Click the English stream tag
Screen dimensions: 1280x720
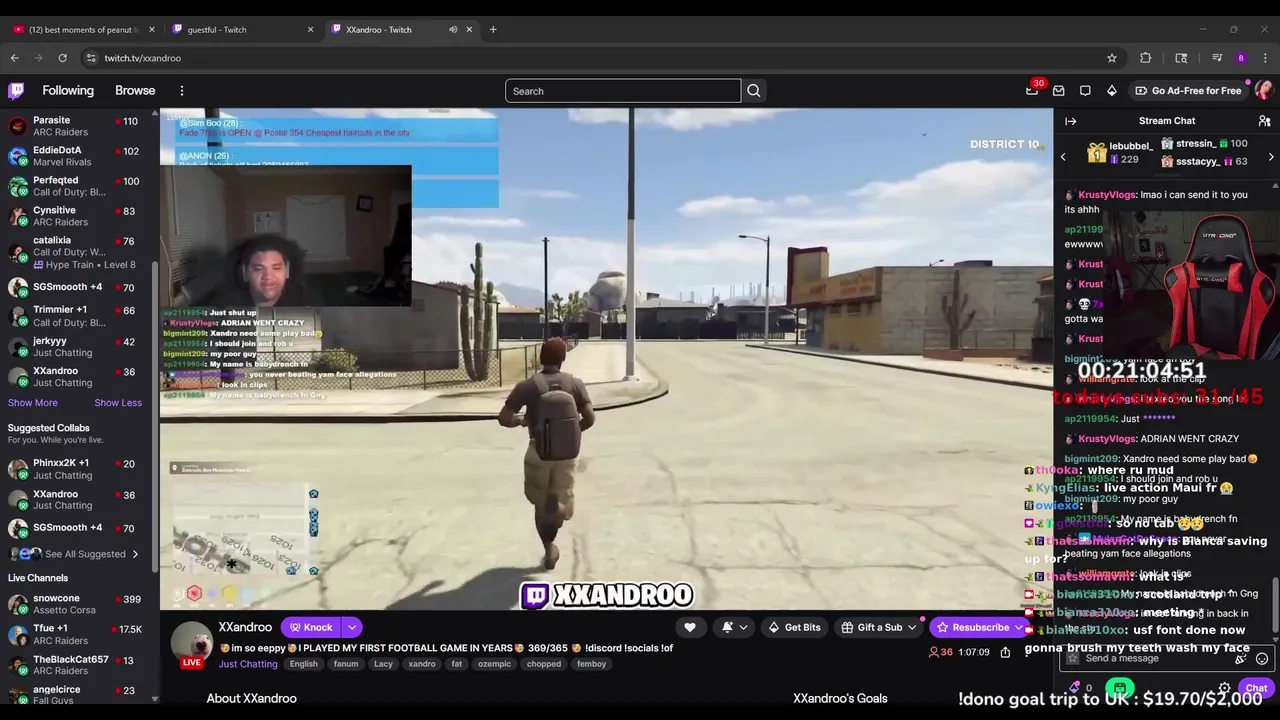click(304, 664)
